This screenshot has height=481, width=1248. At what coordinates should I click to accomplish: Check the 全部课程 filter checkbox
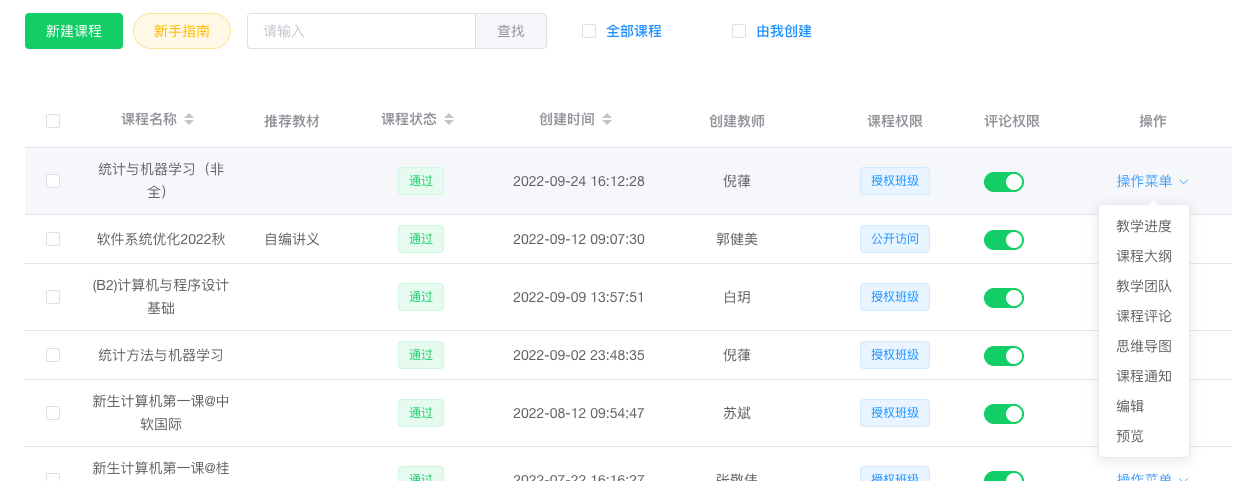click(x=589, y=31)
